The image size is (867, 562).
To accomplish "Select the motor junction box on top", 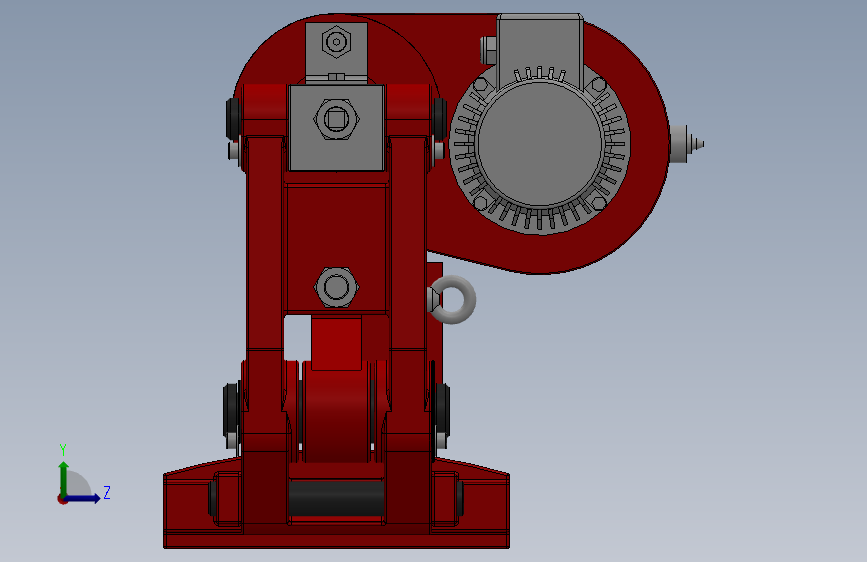I will 540,50.
